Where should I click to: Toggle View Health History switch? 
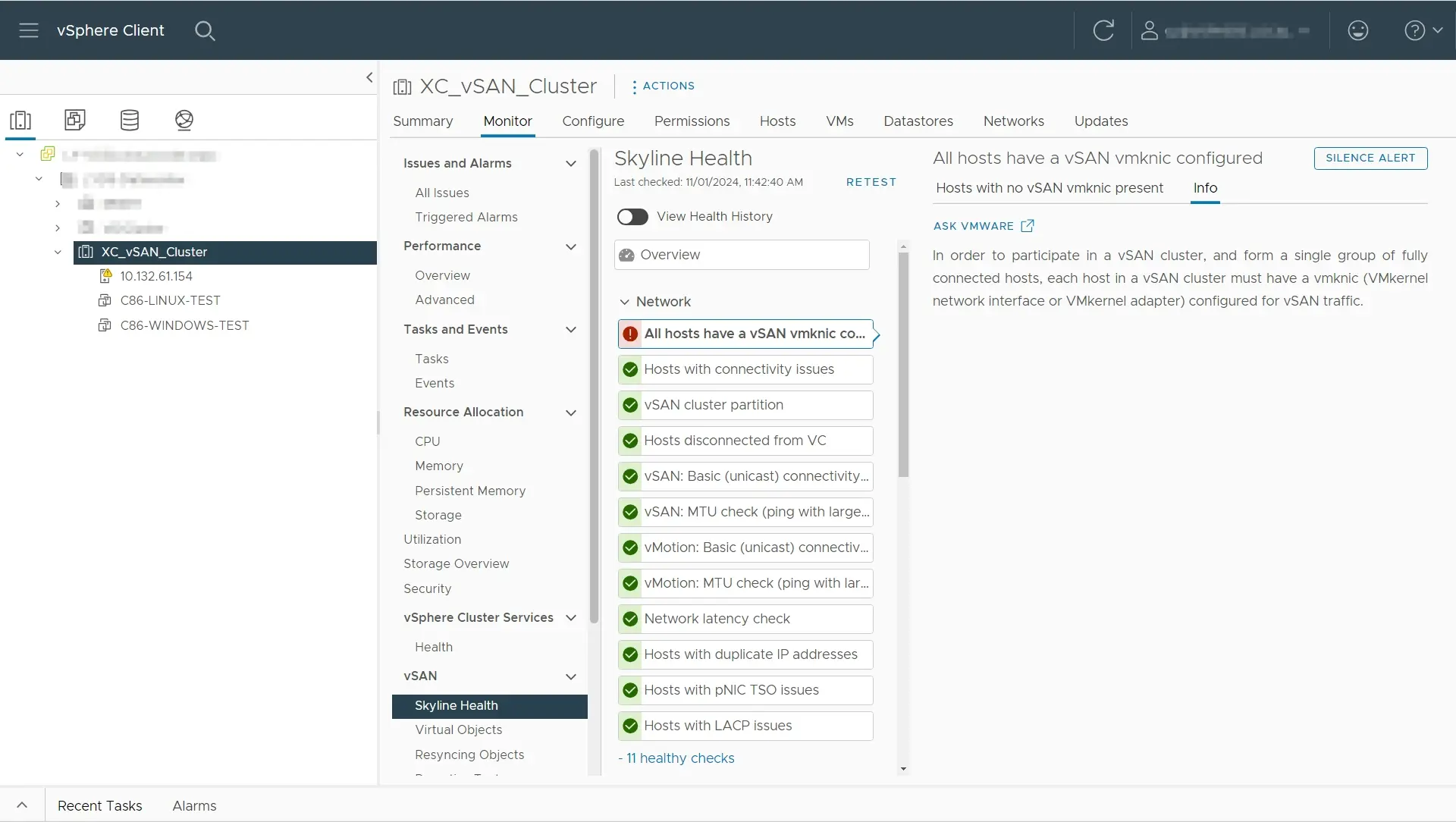pos(632,217)
